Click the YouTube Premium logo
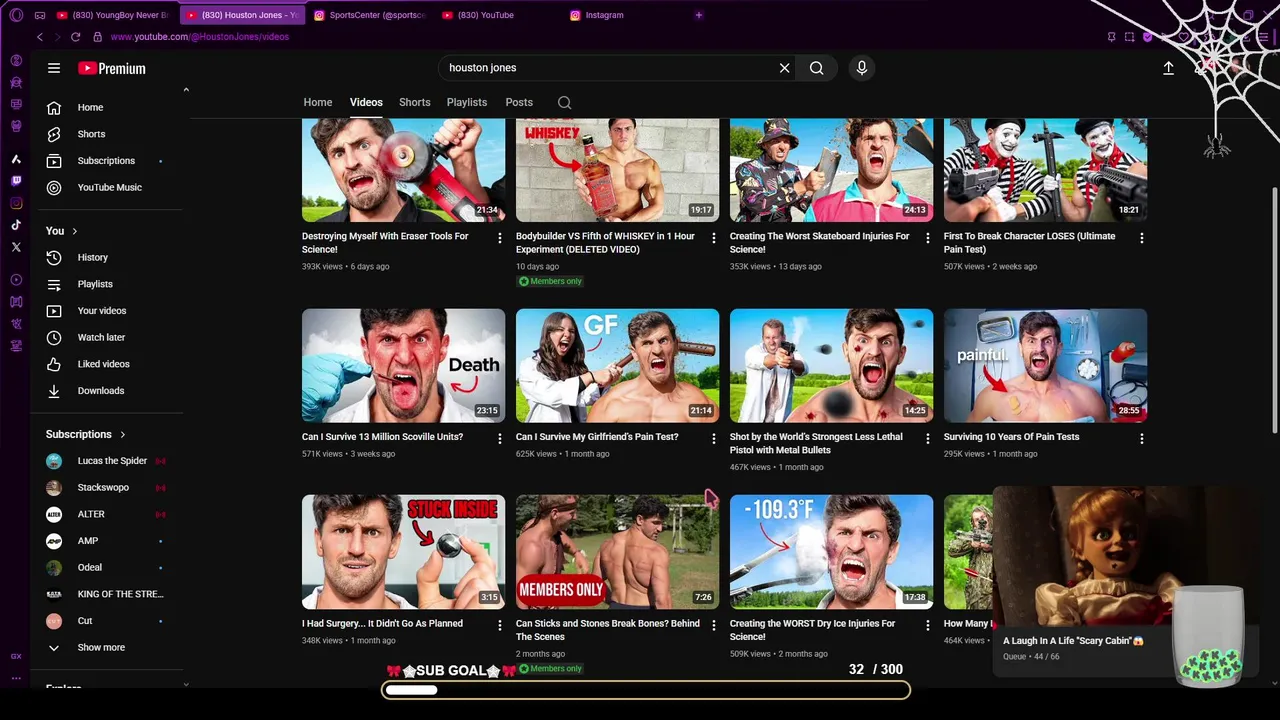 [x=112, y=68]
